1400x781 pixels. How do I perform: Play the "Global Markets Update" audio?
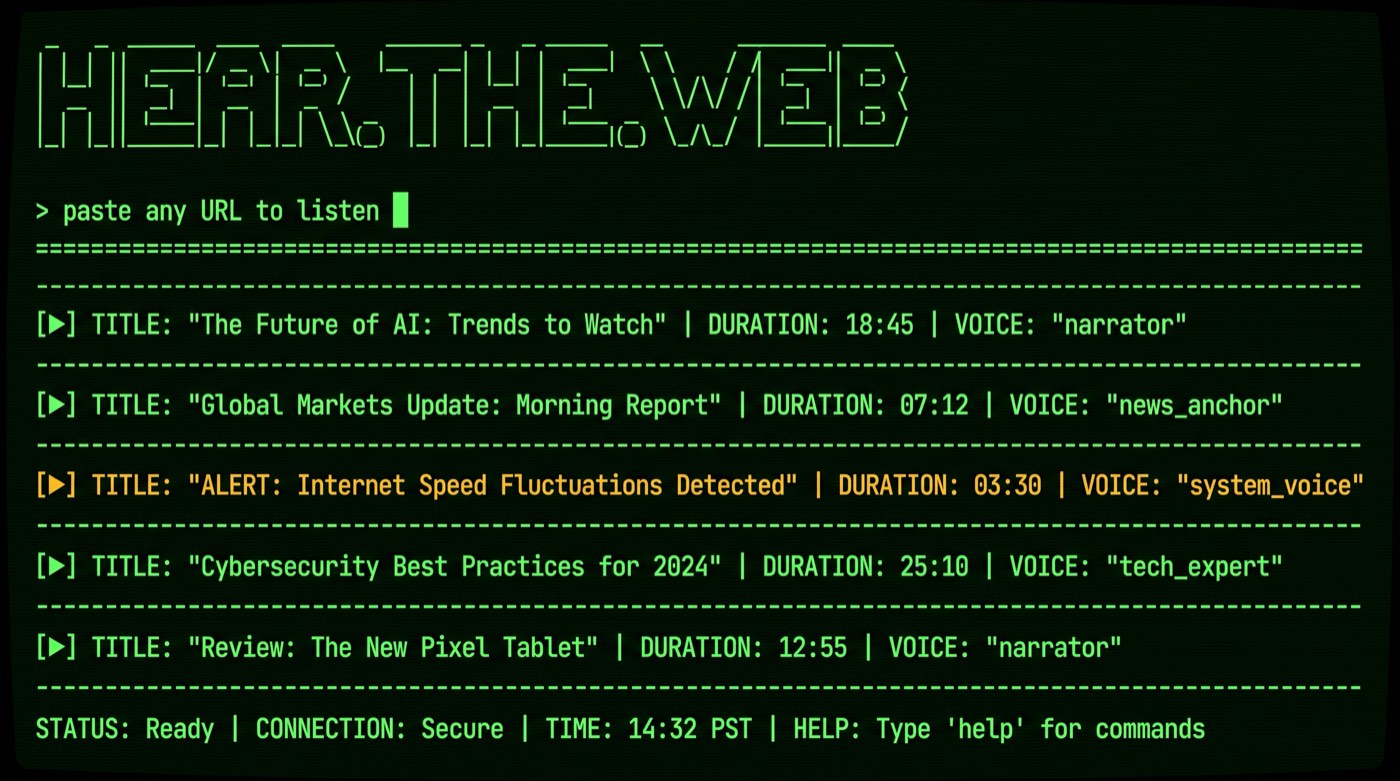[57, 405]
